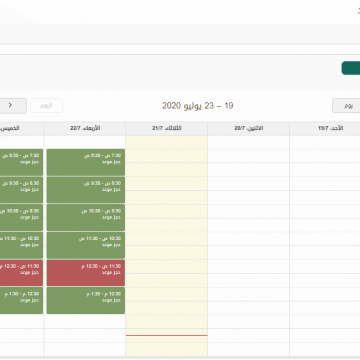This screenshot has width=360, height=360.
Task: Click the calendar title 19 – 23 يوليو 2020
Action: pos(198,106)
